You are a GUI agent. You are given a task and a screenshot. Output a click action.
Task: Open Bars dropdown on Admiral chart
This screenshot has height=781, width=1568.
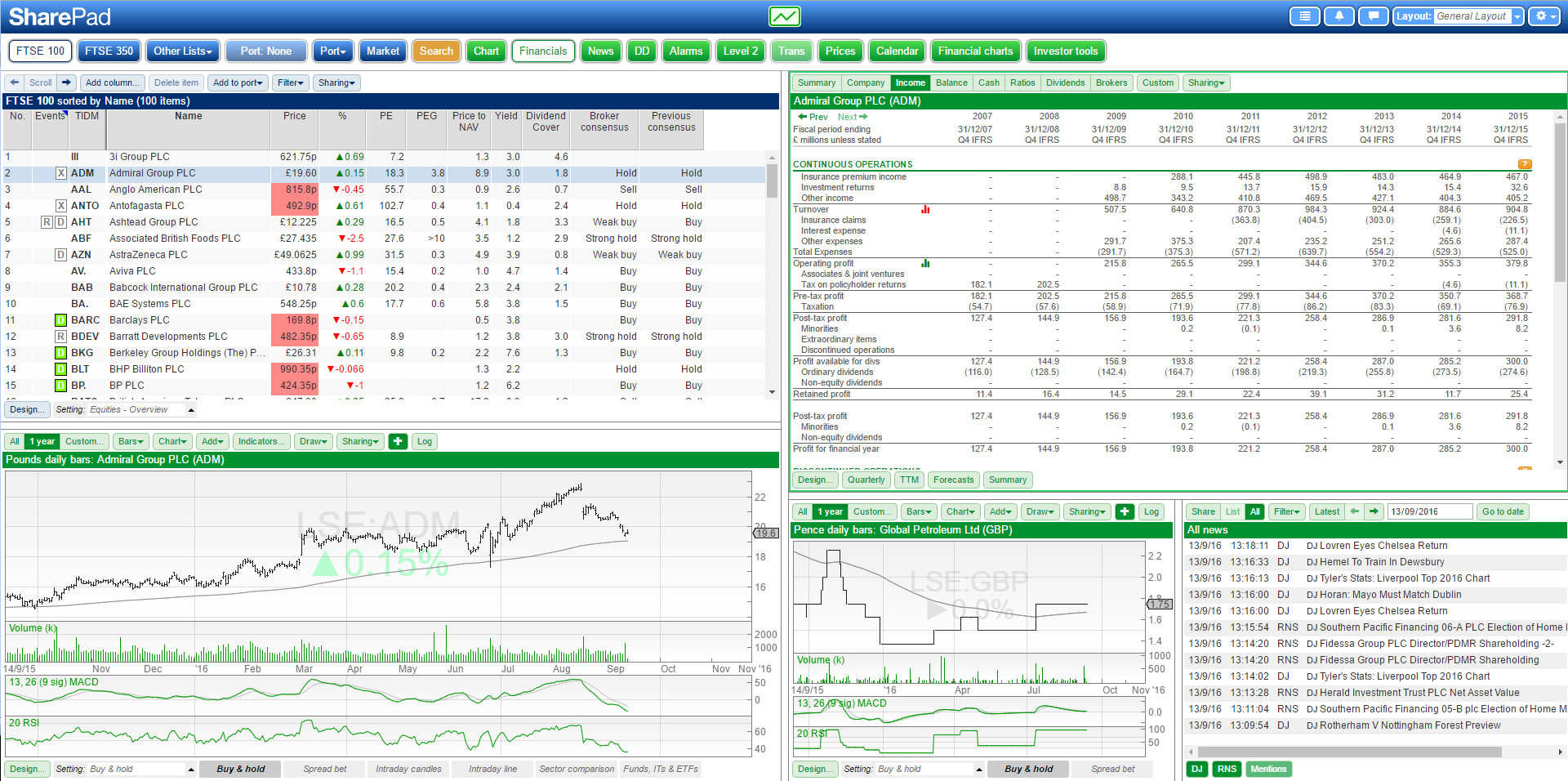tap(131, 441)
